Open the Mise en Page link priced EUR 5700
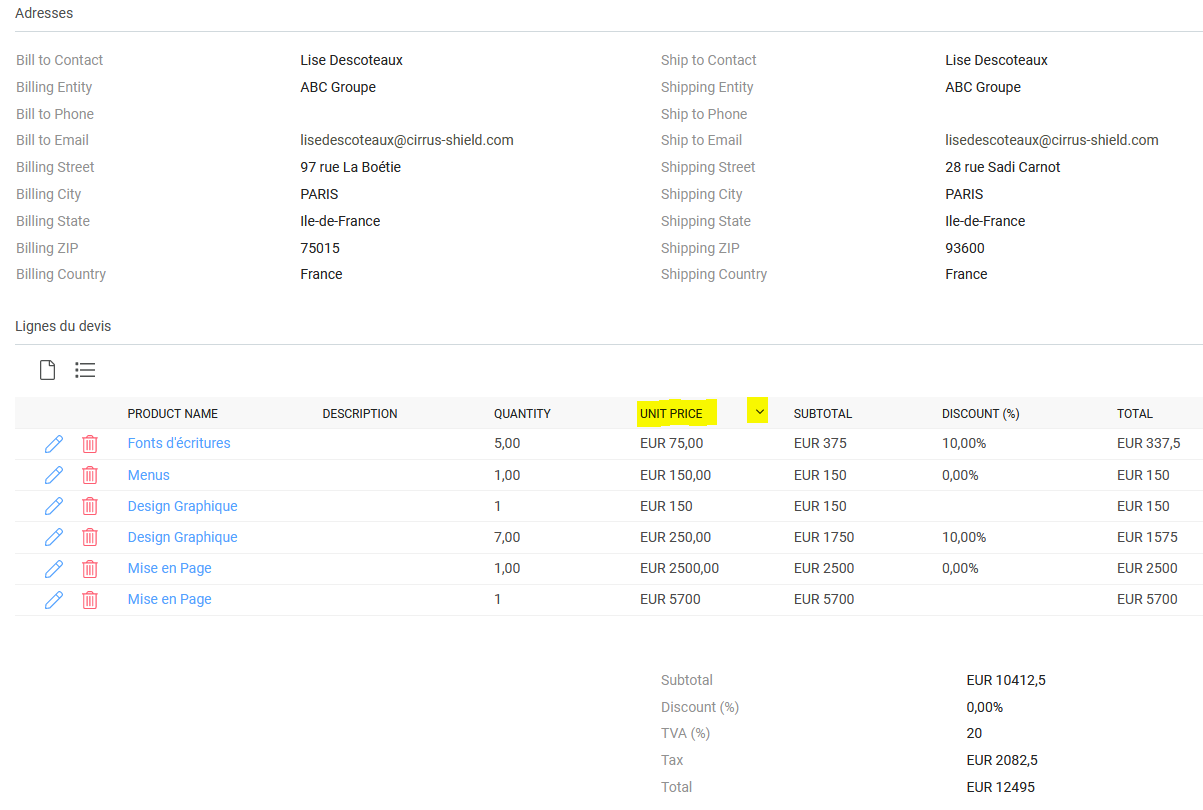Screen dimensions: 1203x810 pos(169,599)
